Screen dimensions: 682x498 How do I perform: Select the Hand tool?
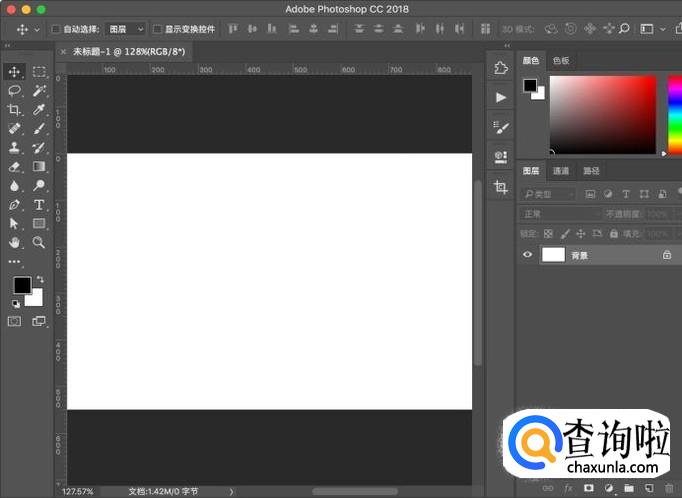point(14,242)
